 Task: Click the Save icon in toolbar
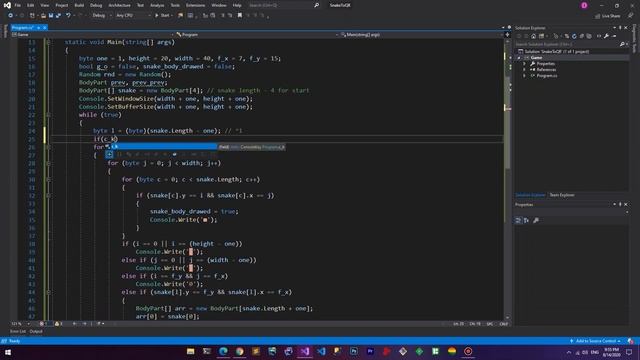click(51, 16)
